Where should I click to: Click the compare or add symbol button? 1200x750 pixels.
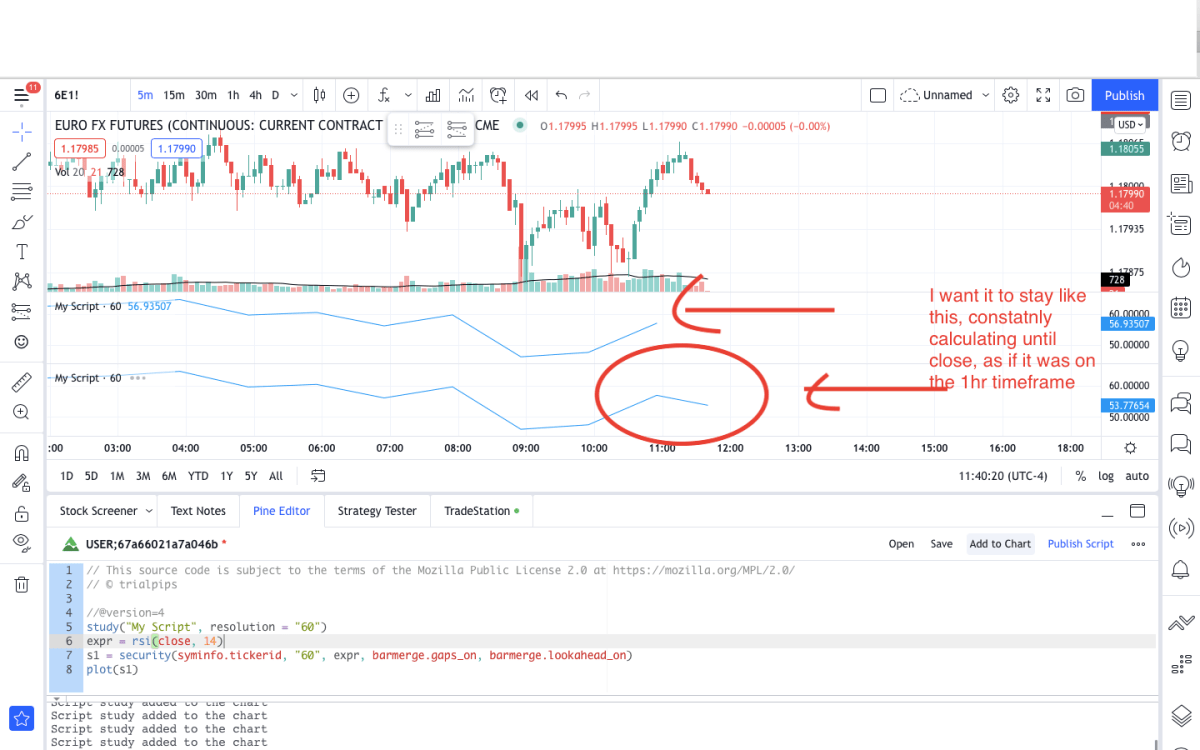pos(351,95)
